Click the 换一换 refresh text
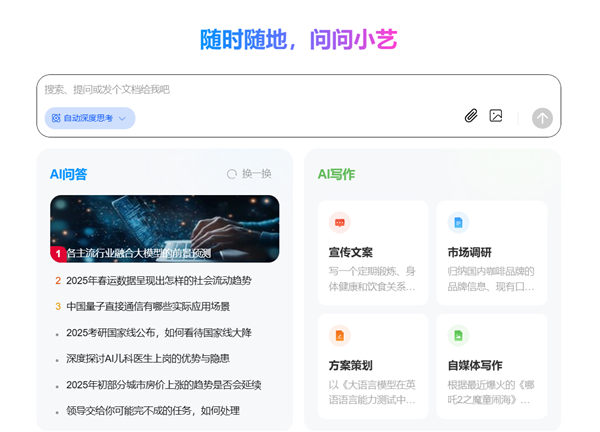Viewport: 600px width, 432px height. click(257, 174)
